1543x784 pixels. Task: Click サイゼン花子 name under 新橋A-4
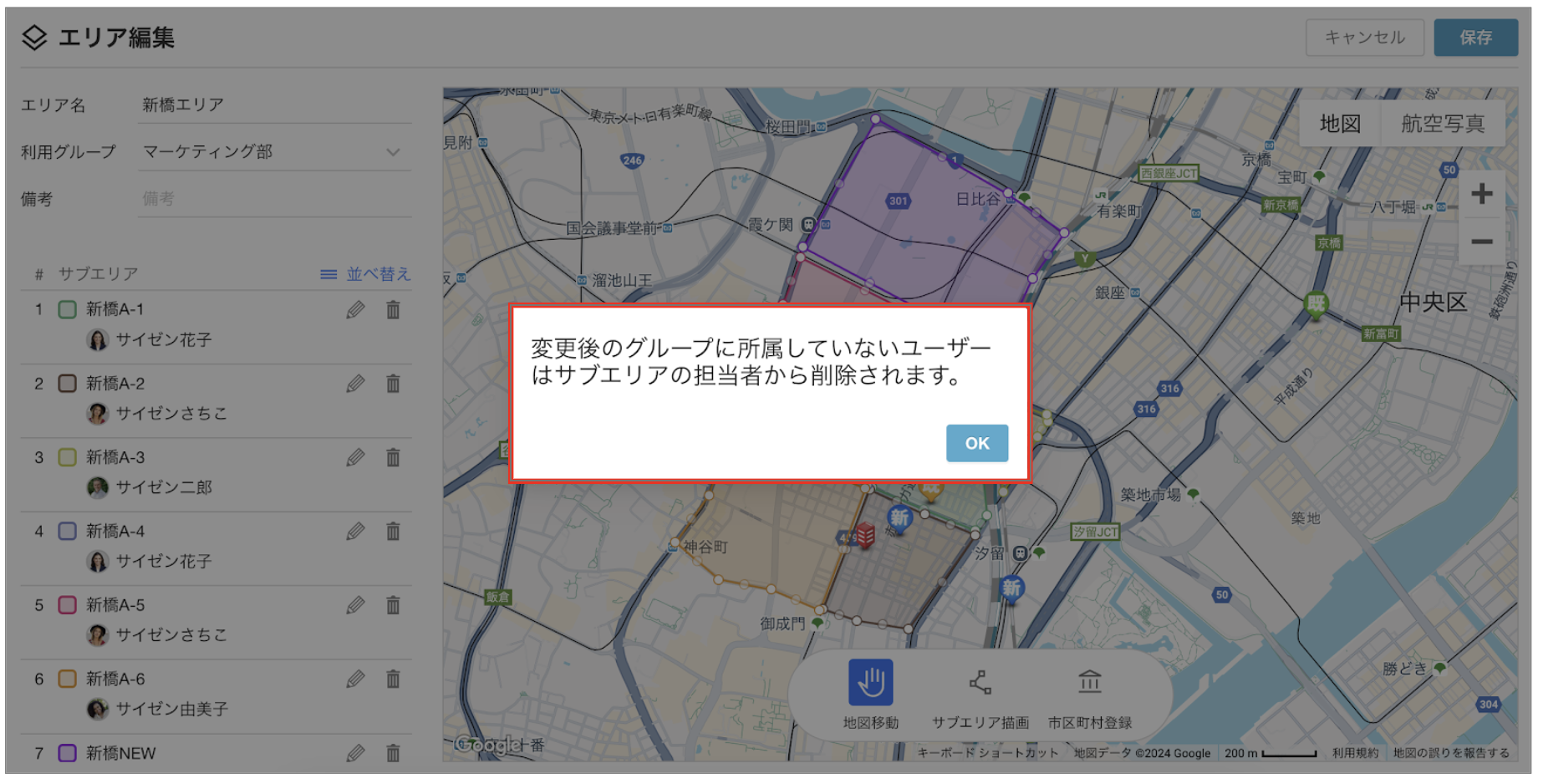pyautogui.click(x=164, y=562)
